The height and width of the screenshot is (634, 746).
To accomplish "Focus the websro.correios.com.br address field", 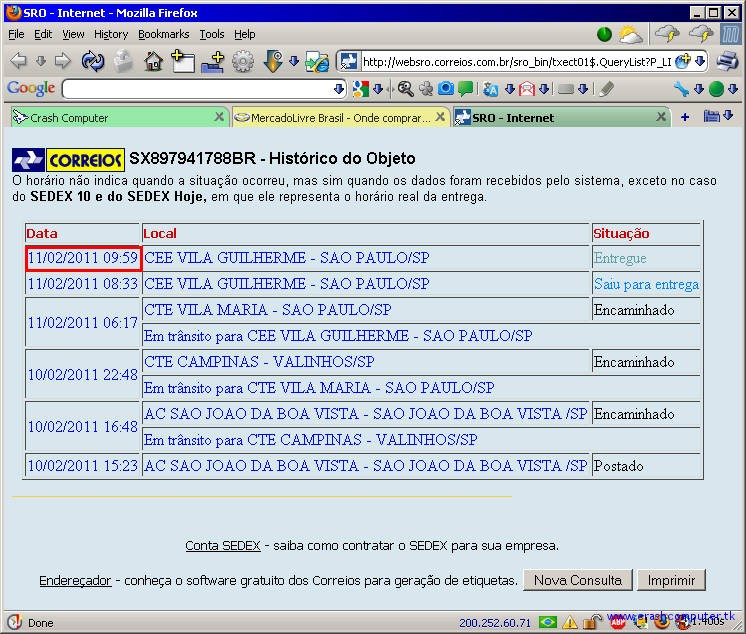I will (x=517, y=62).
